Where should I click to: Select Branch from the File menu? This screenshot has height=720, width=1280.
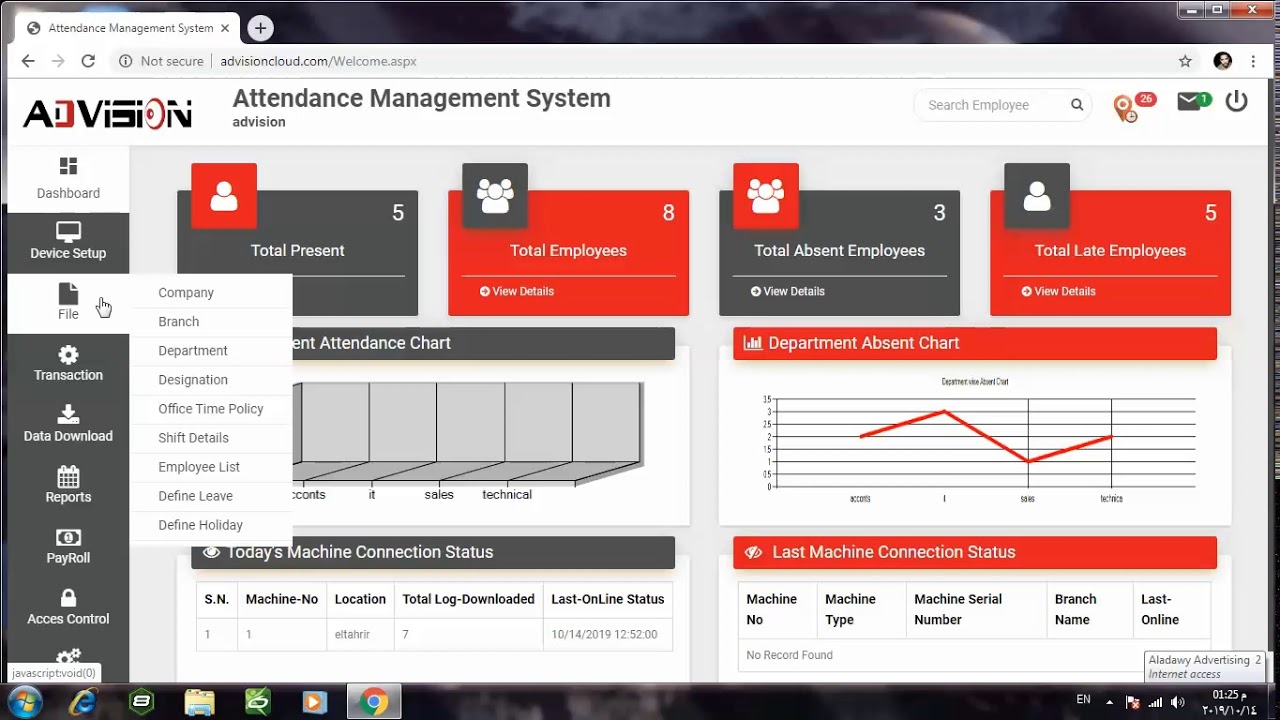(x=179, y=322)
